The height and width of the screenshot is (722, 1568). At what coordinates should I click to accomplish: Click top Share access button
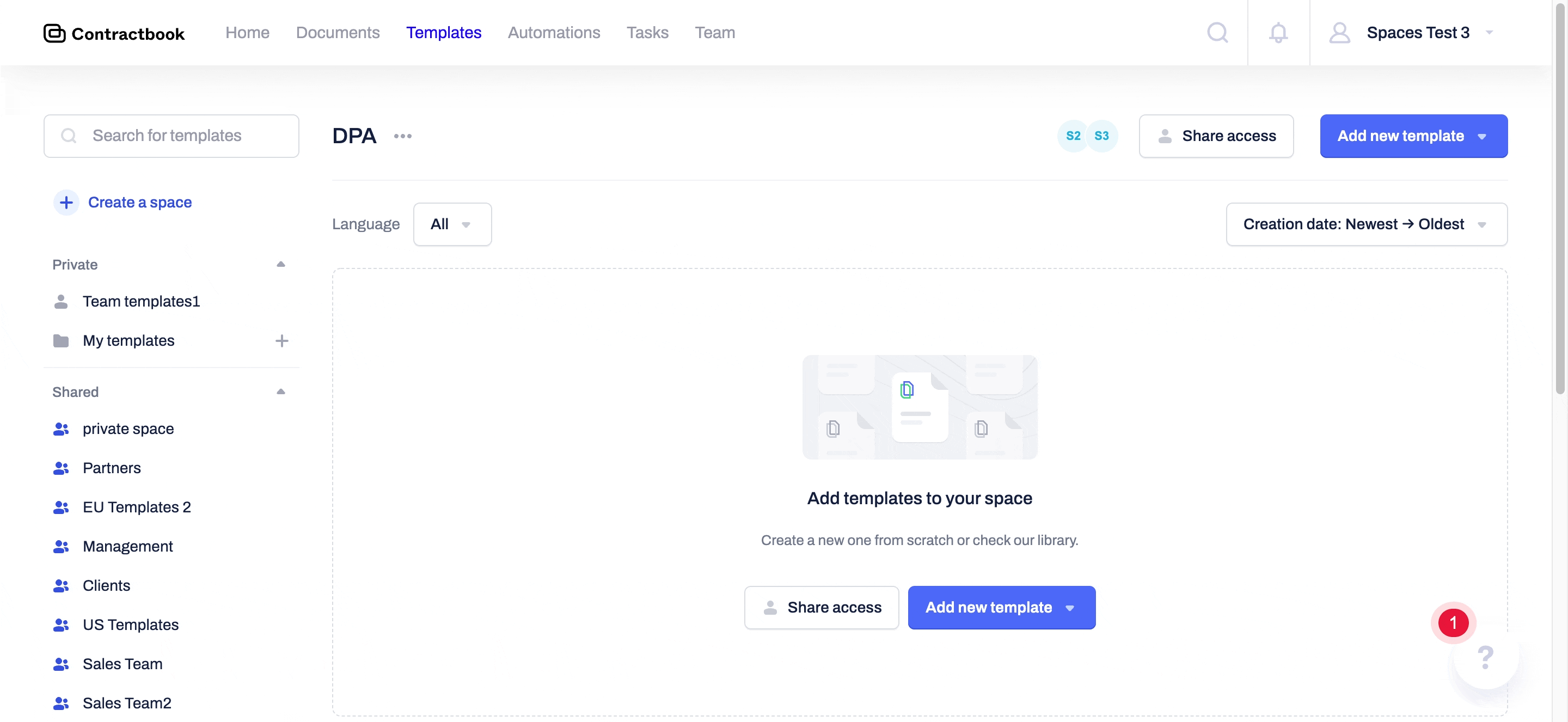click(1216, 136)
